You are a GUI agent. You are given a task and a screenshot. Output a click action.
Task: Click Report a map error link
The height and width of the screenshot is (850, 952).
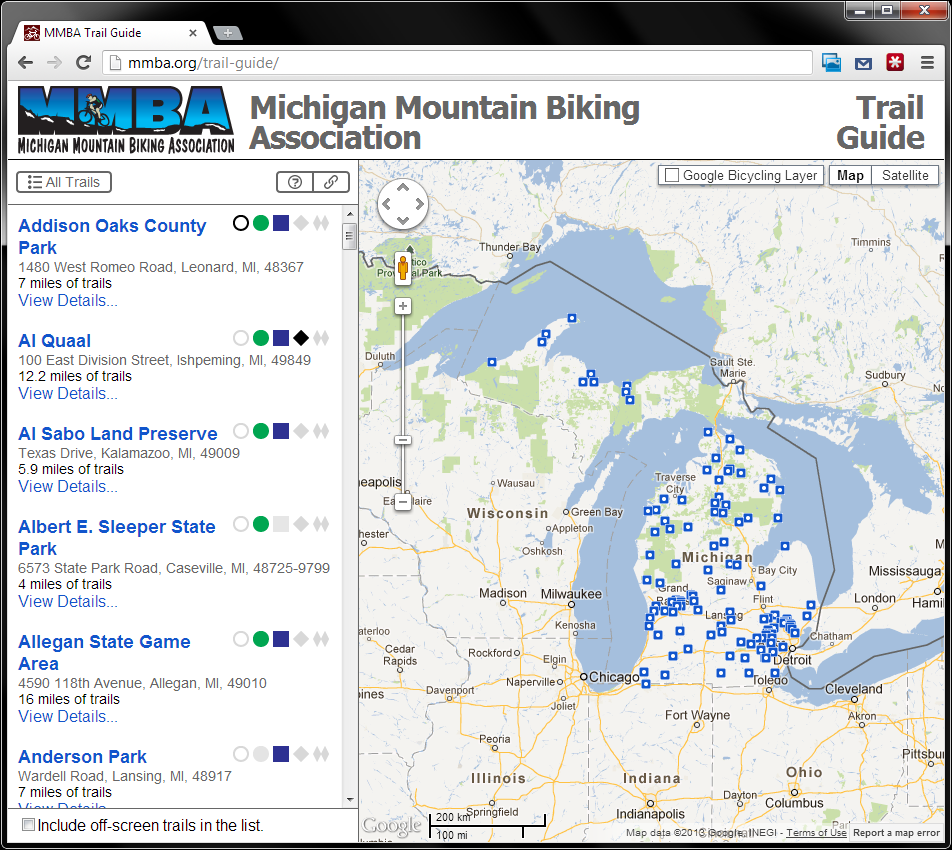click(896, 832)
